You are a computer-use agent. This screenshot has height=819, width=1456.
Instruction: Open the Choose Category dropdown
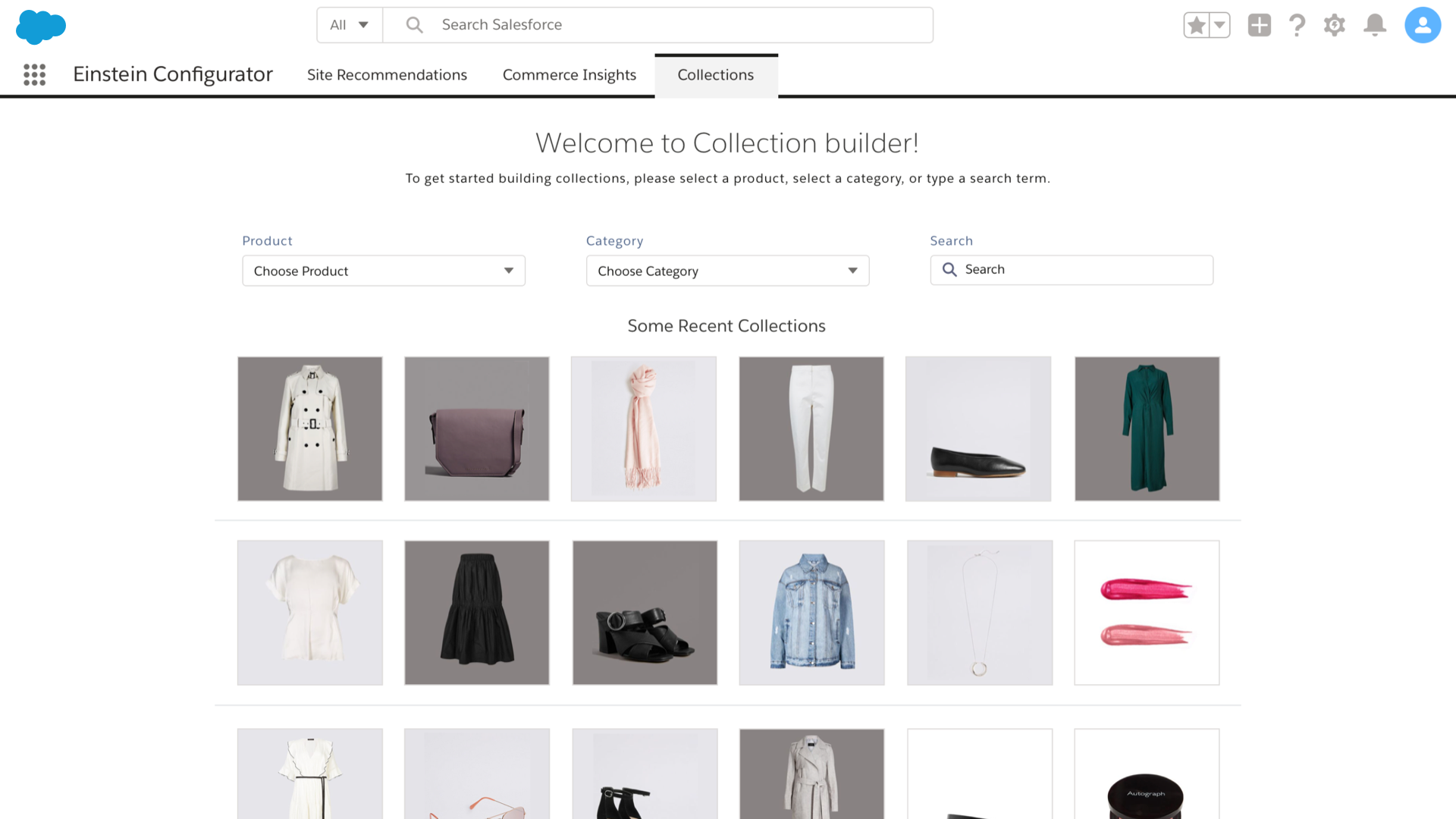pyautogui.click(x=727, y=271)
